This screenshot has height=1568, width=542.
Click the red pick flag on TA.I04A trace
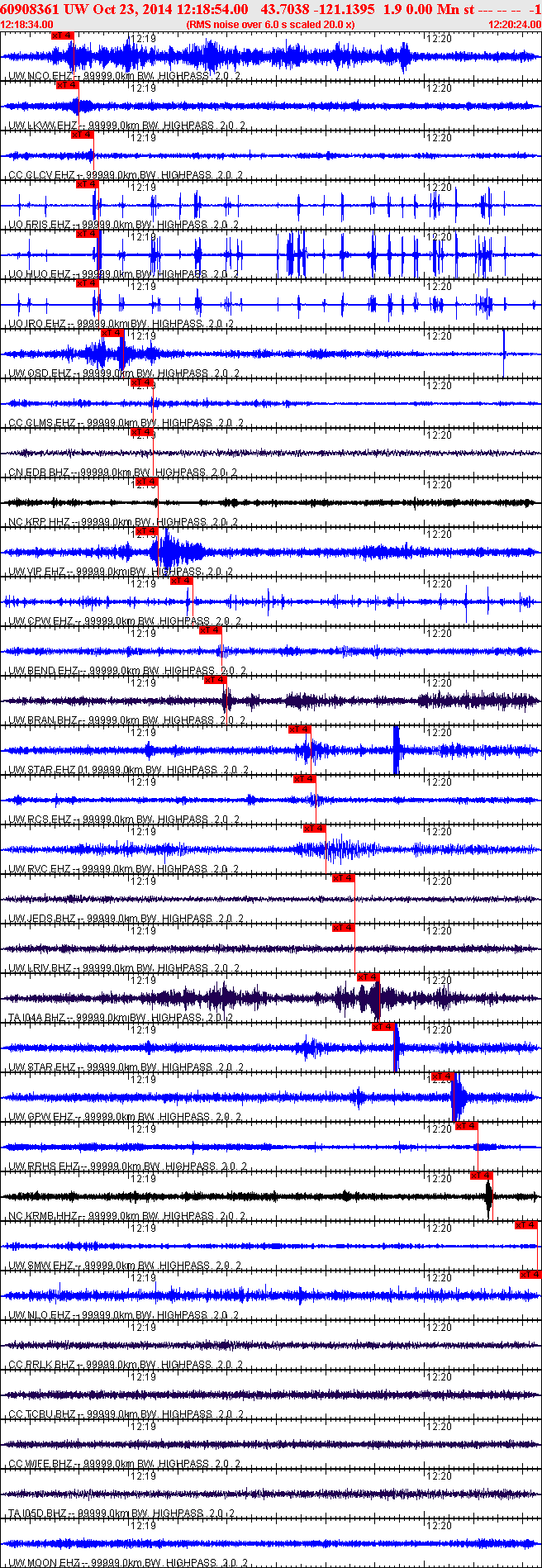point(368,977)
